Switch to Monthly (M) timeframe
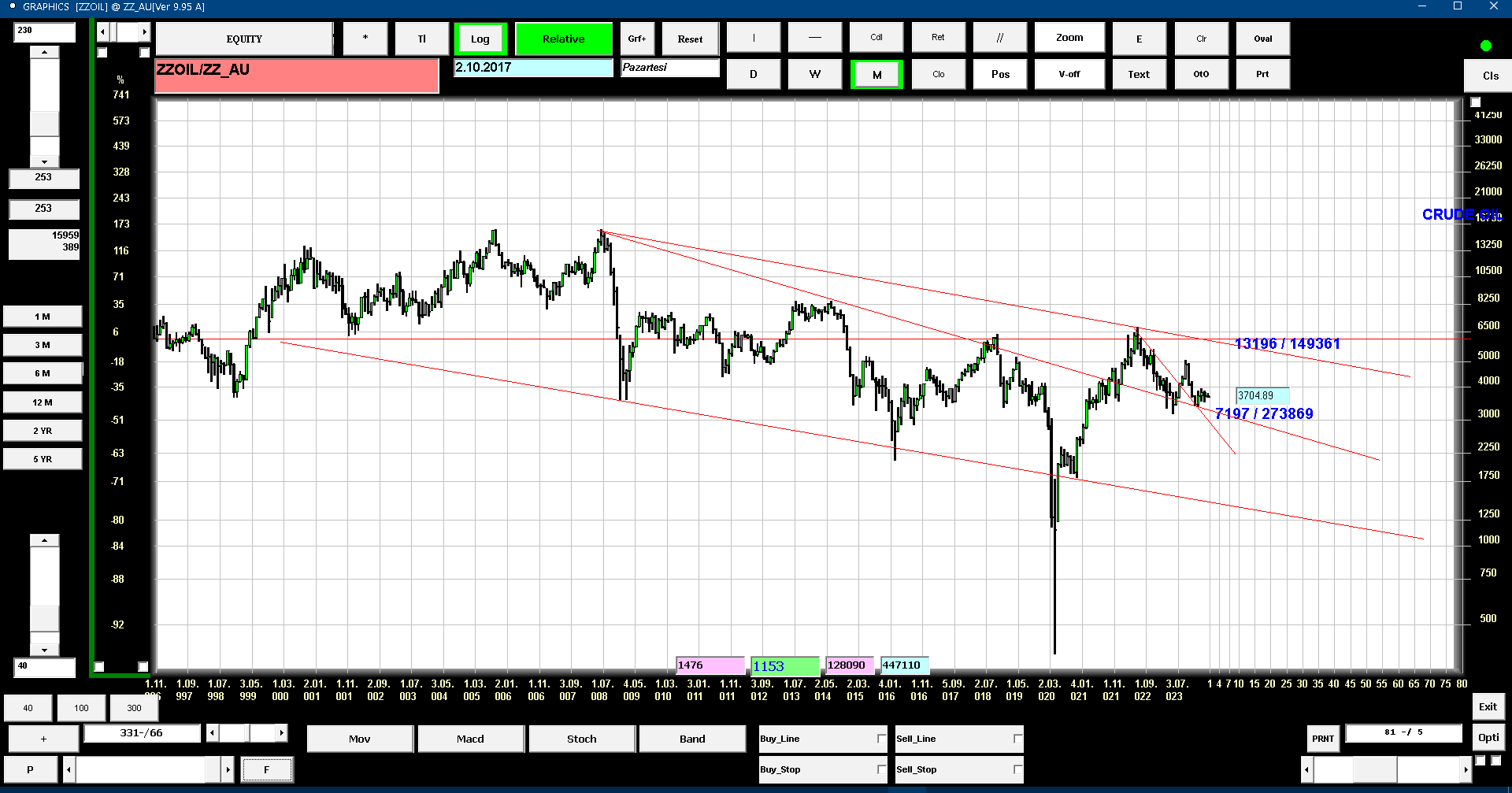Screen dimensions: 1512x793 (x=877, y=75)
